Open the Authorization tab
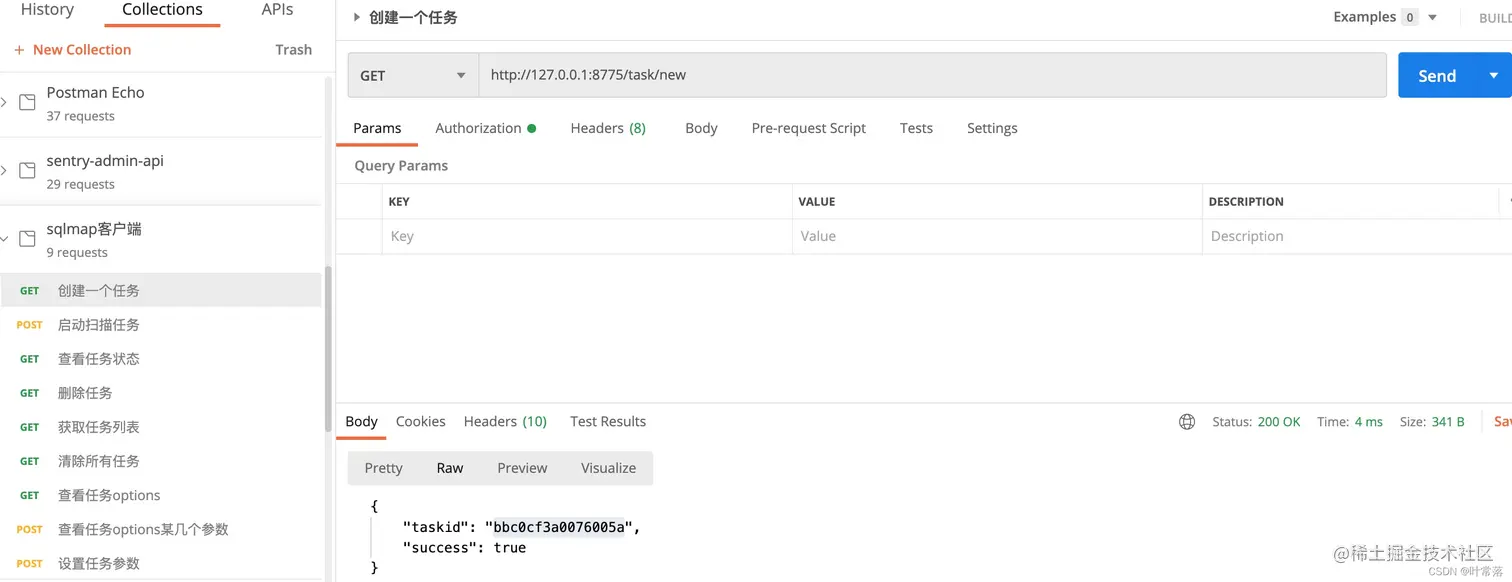This screenshot has width=1512, height=582. (x=485, y=128)
